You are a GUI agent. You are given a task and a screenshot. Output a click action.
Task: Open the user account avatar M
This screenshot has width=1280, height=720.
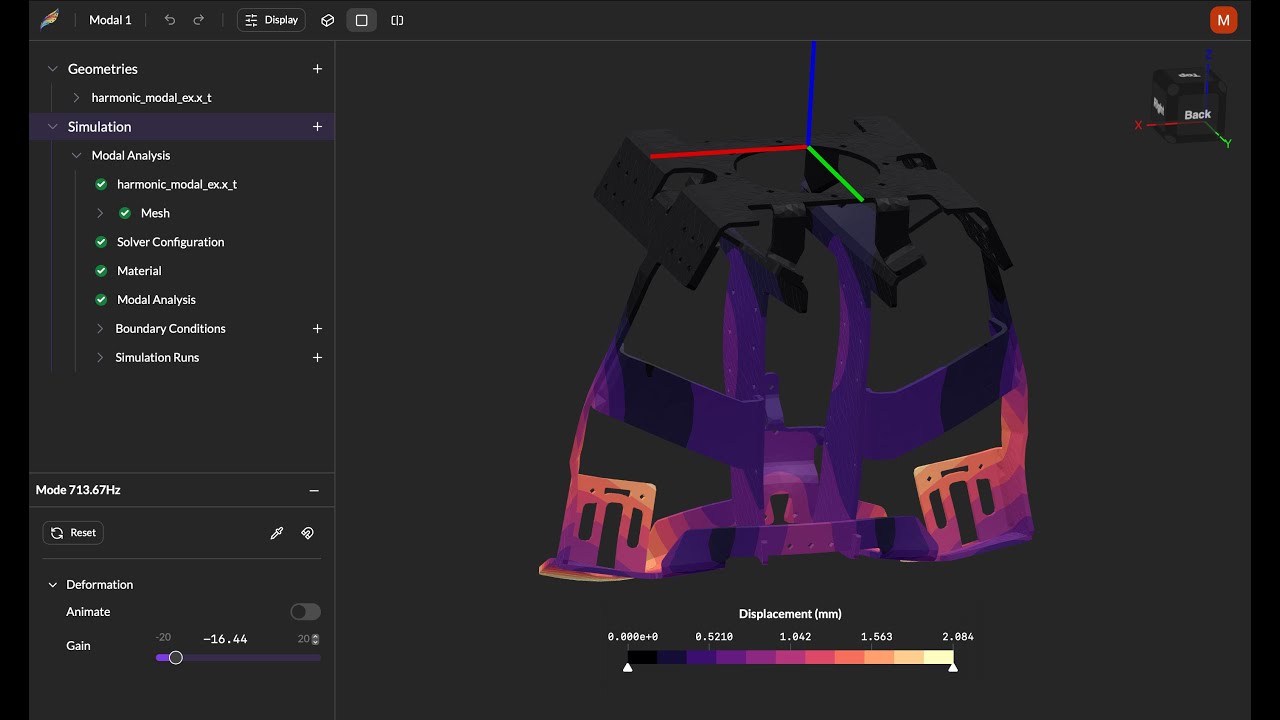[1223, 20]
